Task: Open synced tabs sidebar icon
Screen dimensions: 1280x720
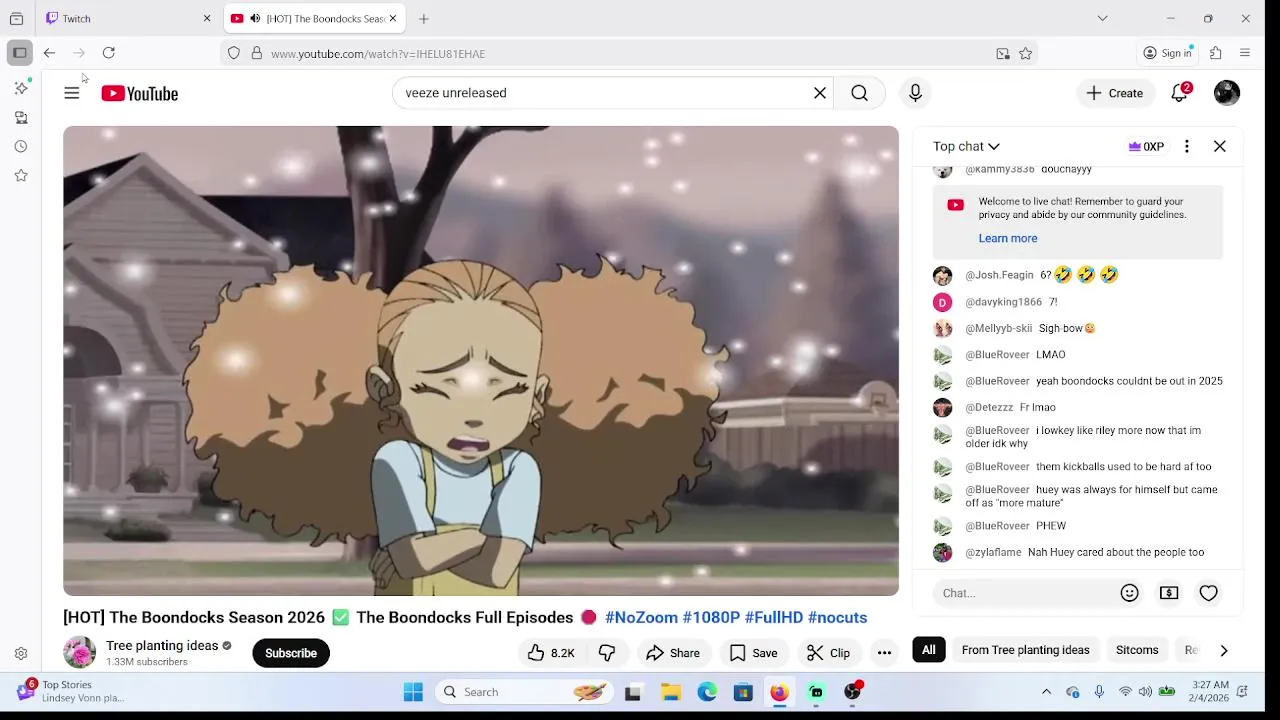Action: pos(21,118)
